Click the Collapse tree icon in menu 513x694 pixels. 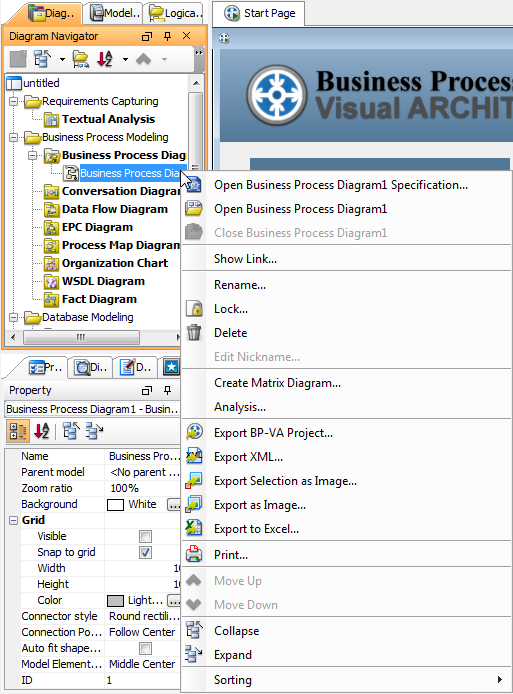[x=194, y=630]
